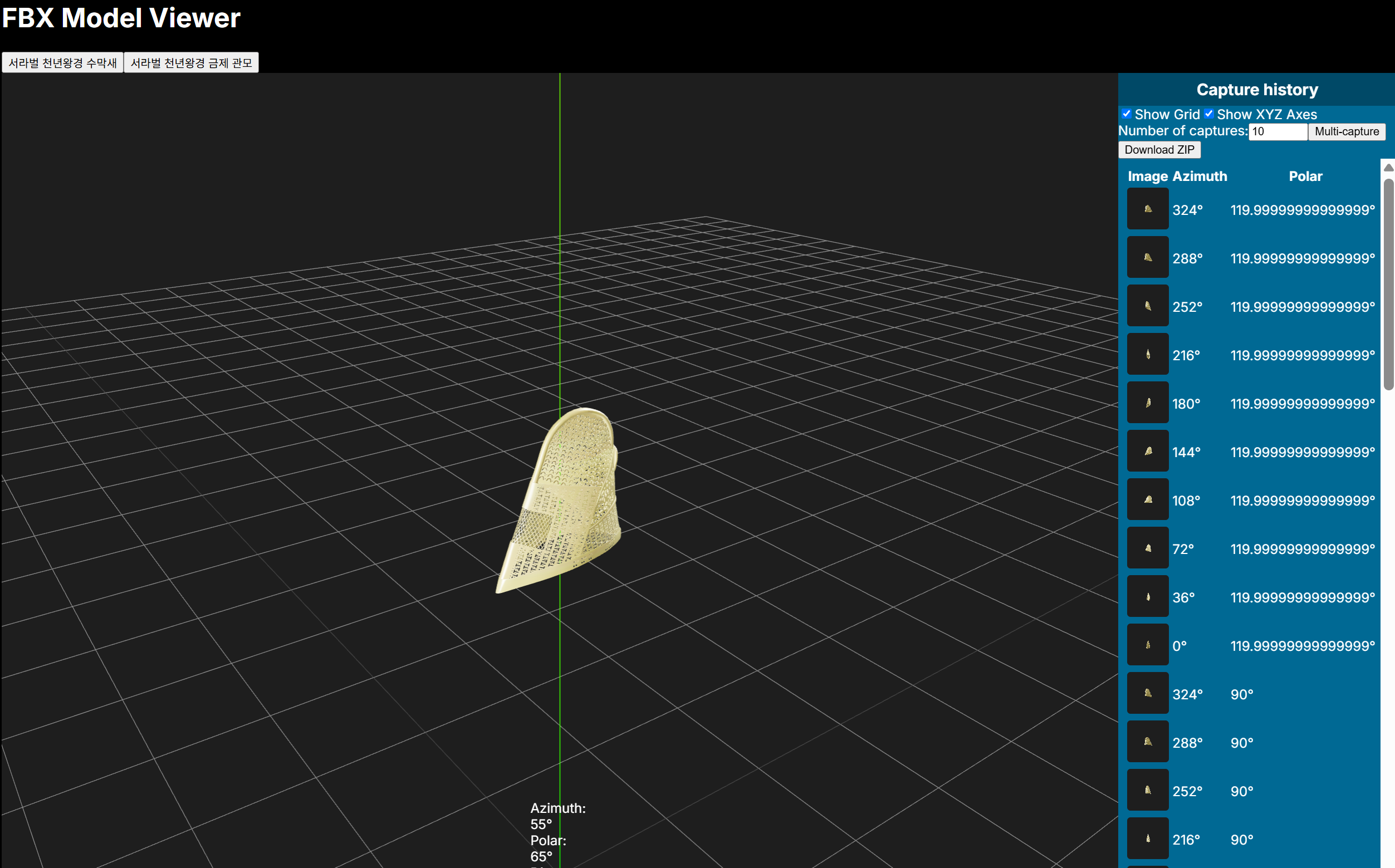
Task: Click the 108° azimuth capture thumbnail at polar 119.99°
Action: 1147,499
